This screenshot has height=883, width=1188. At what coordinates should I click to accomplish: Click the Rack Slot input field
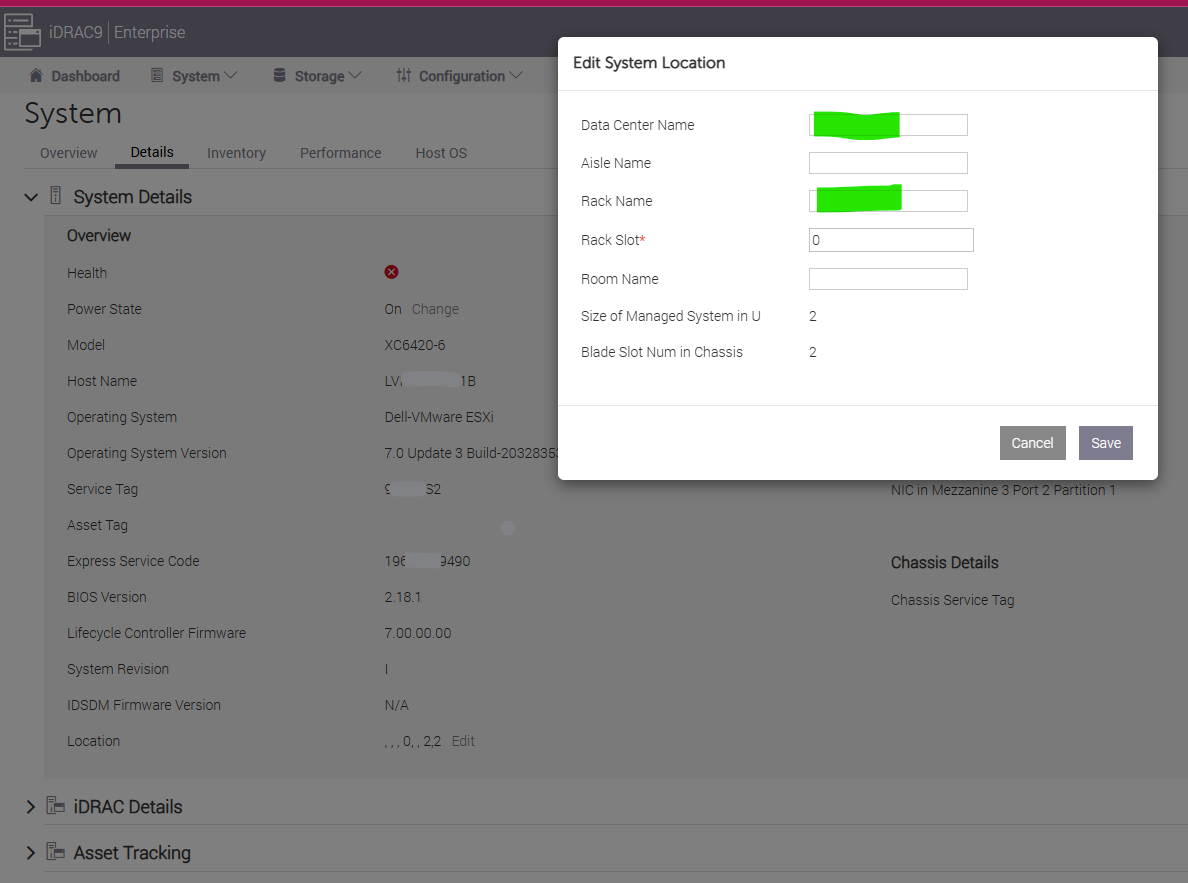[891, 240]
